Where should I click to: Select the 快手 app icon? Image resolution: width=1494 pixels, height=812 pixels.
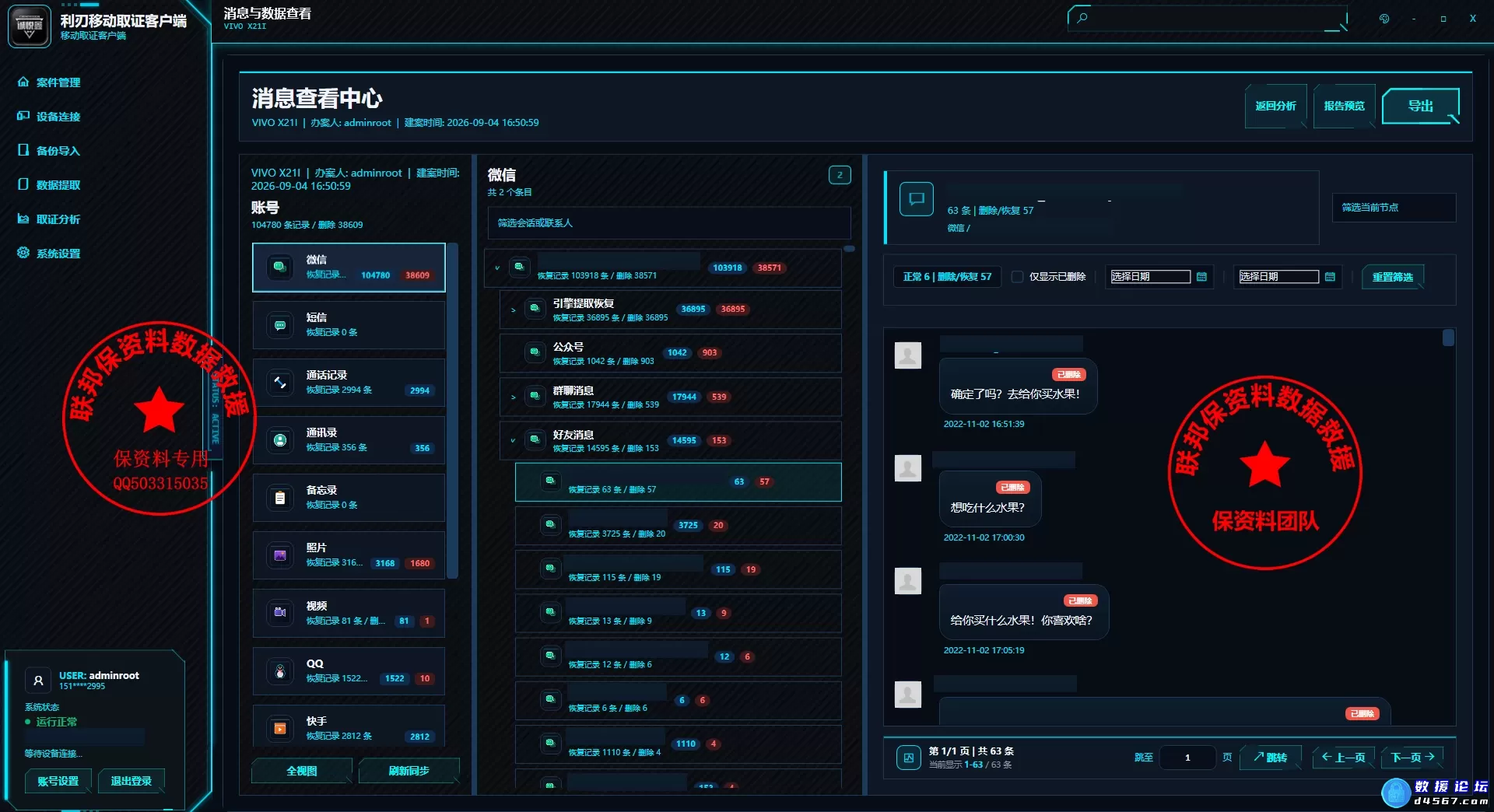pos(279,728)
